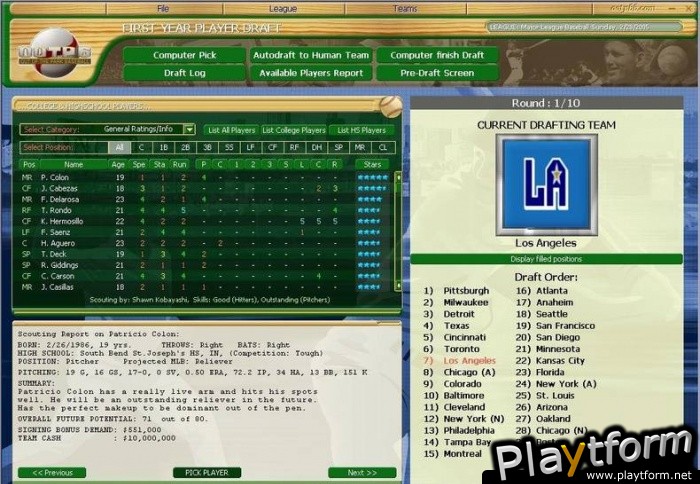
Task: Sort by the Spe column header
Action: pos(139,165)
